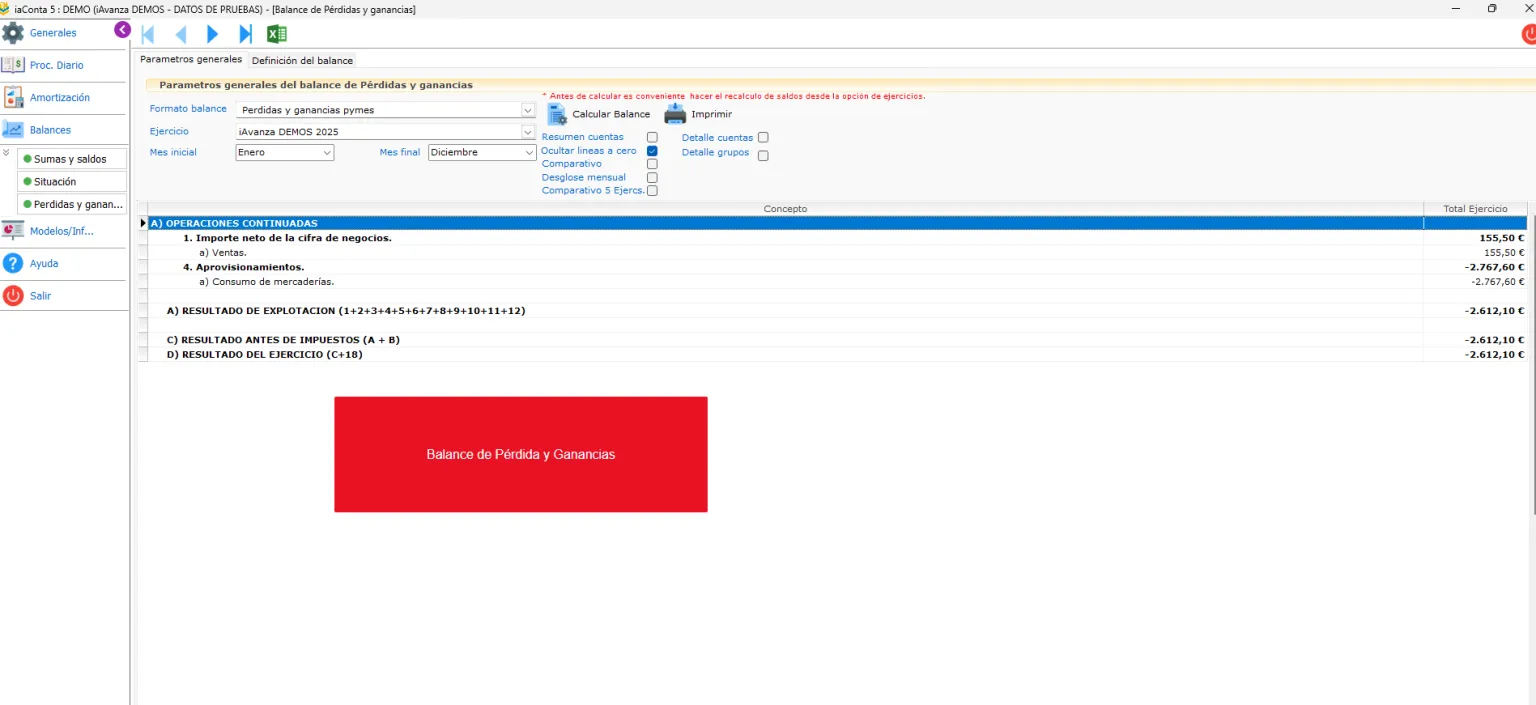This screenshot has height=705, width=1536.
Task: Open the Mes inicial Enero dropdown
Action: (285, 152)
